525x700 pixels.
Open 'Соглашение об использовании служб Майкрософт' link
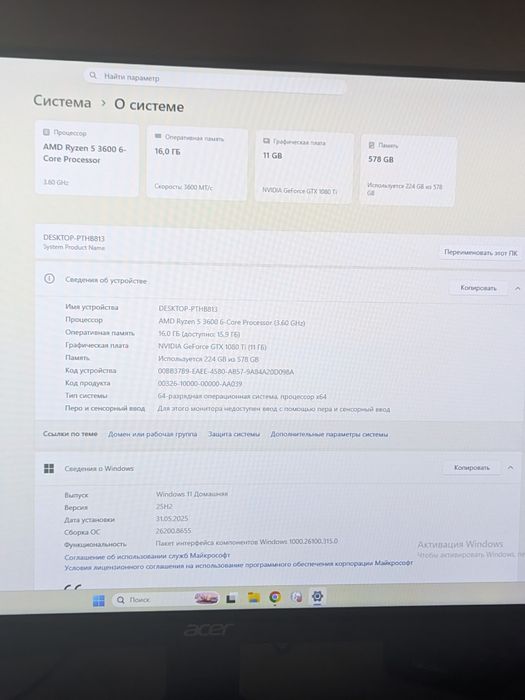point(147,556)
